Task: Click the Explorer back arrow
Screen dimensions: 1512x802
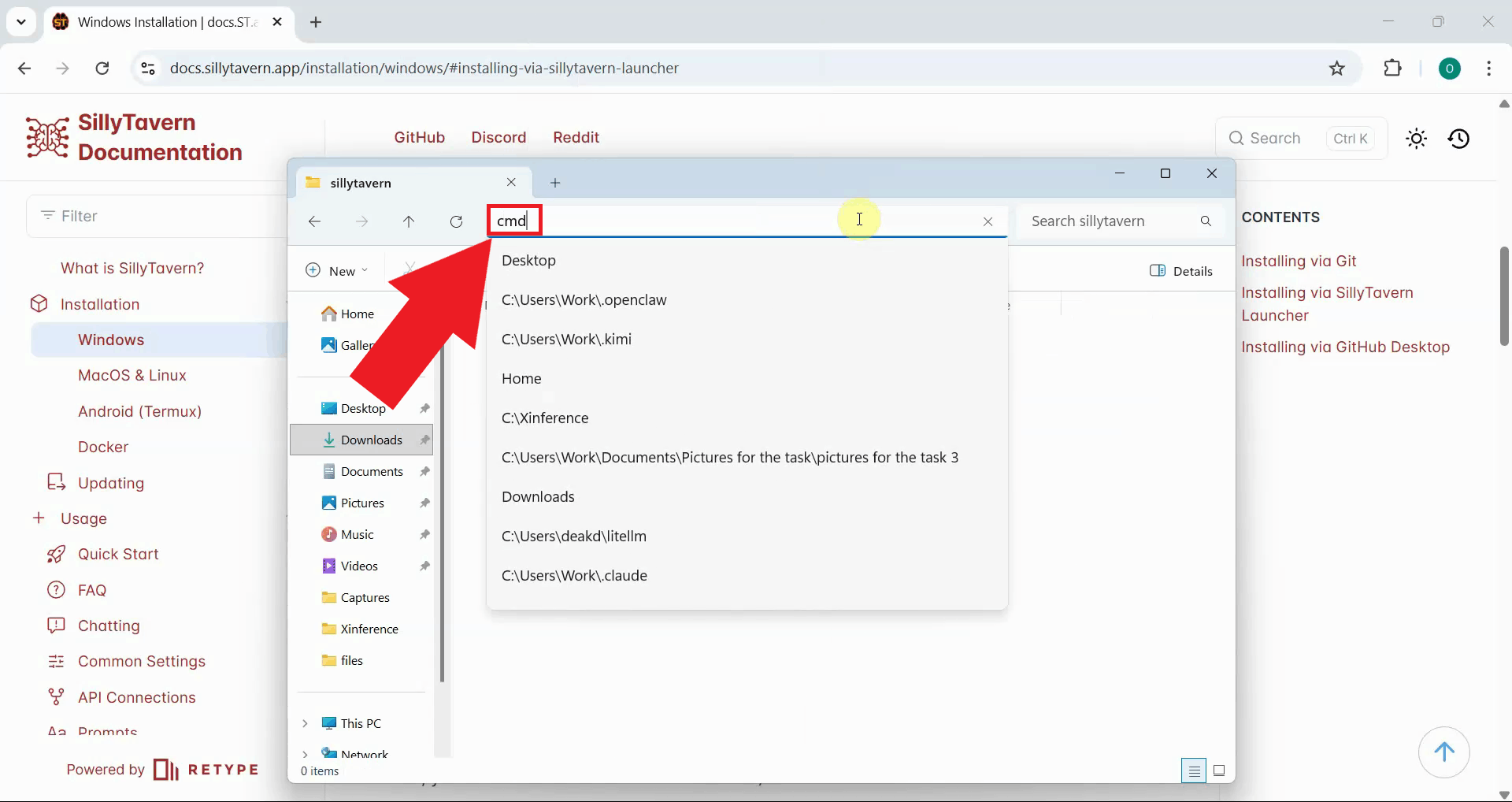Action: click(x=315, y=221)
